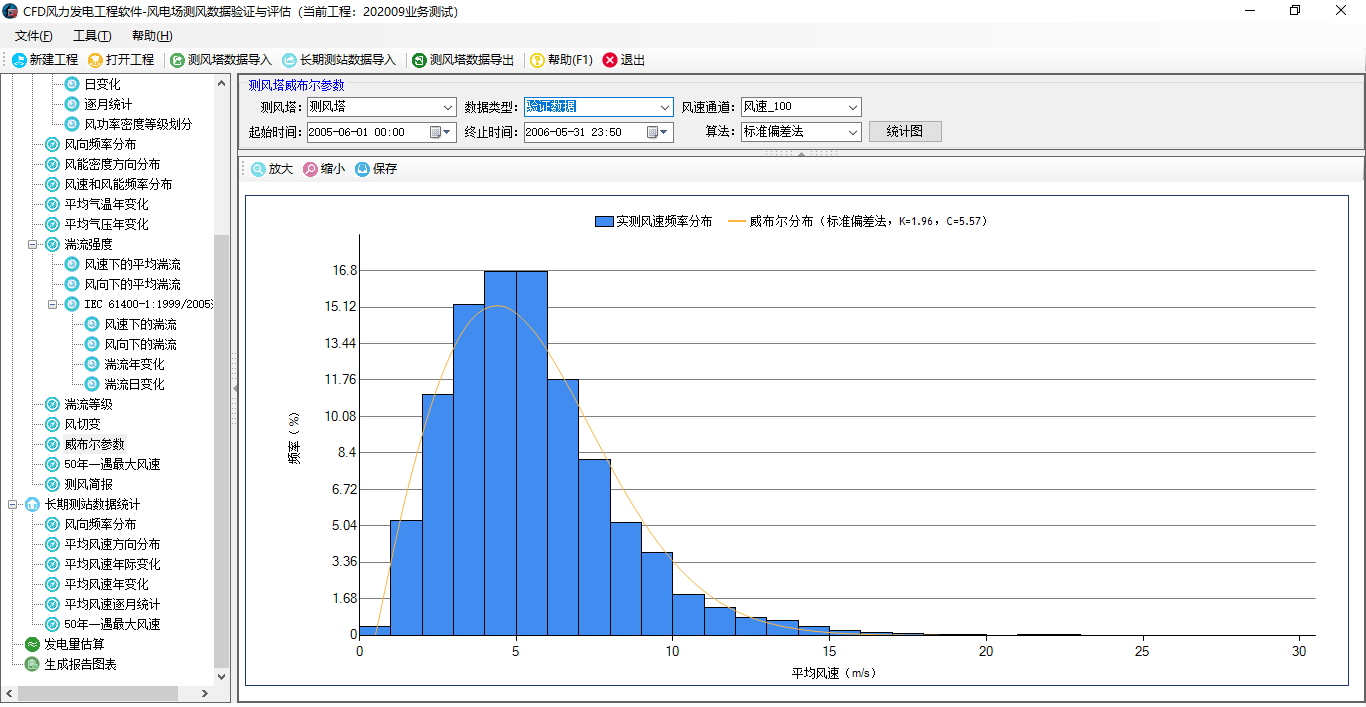Click the icon beside 平均气压年变化
The width and height of the screenshot is (1366, 707).
(52, 224)
